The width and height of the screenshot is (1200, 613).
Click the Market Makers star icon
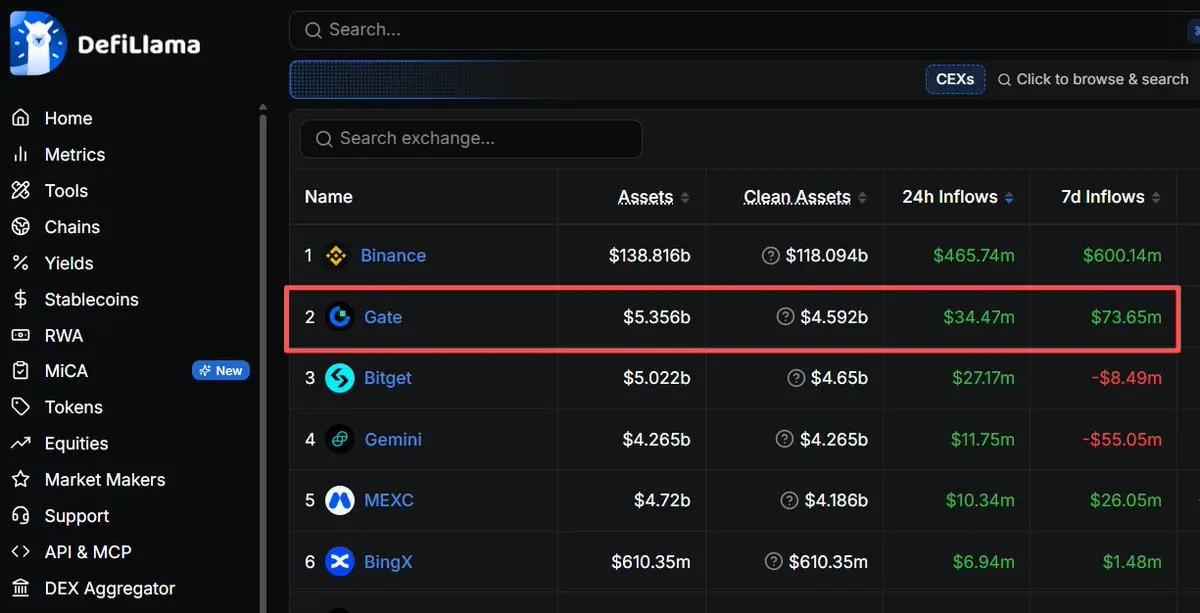20,480
